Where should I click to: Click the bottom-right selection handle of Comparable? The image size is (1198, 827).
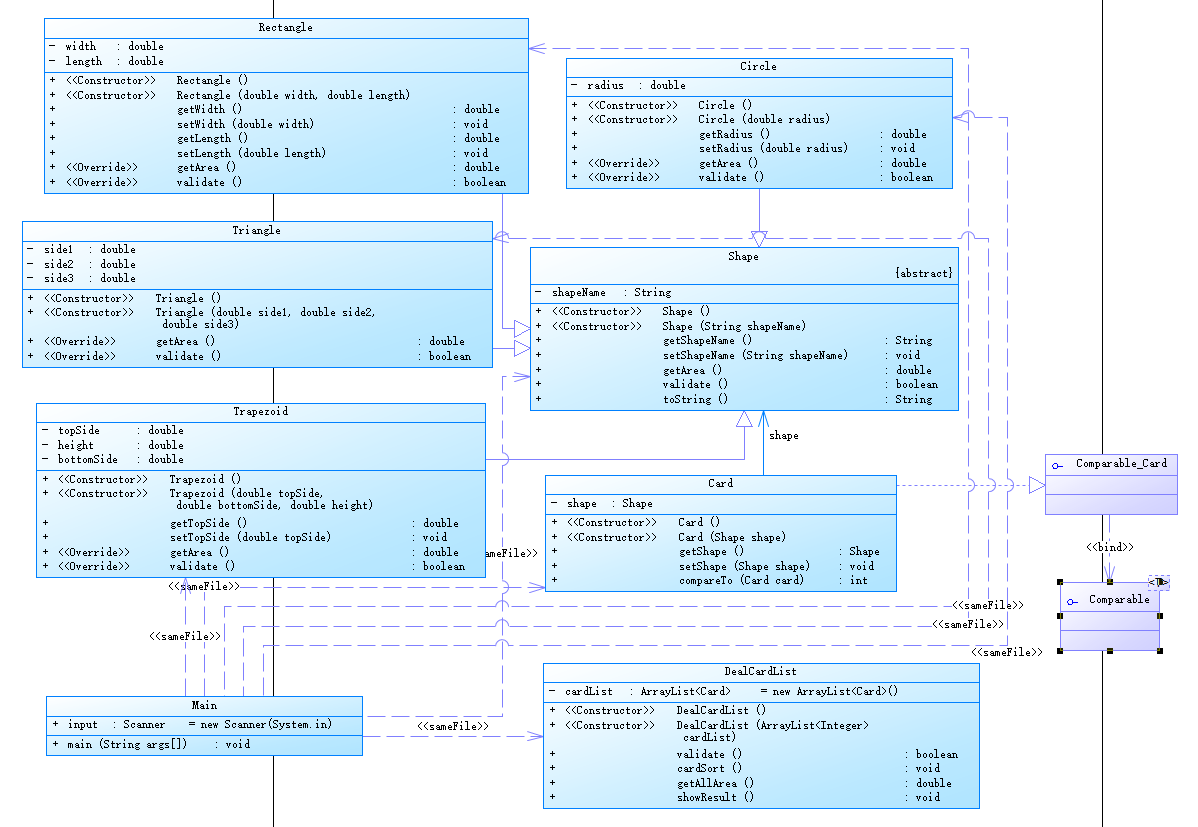(1160, 651)
